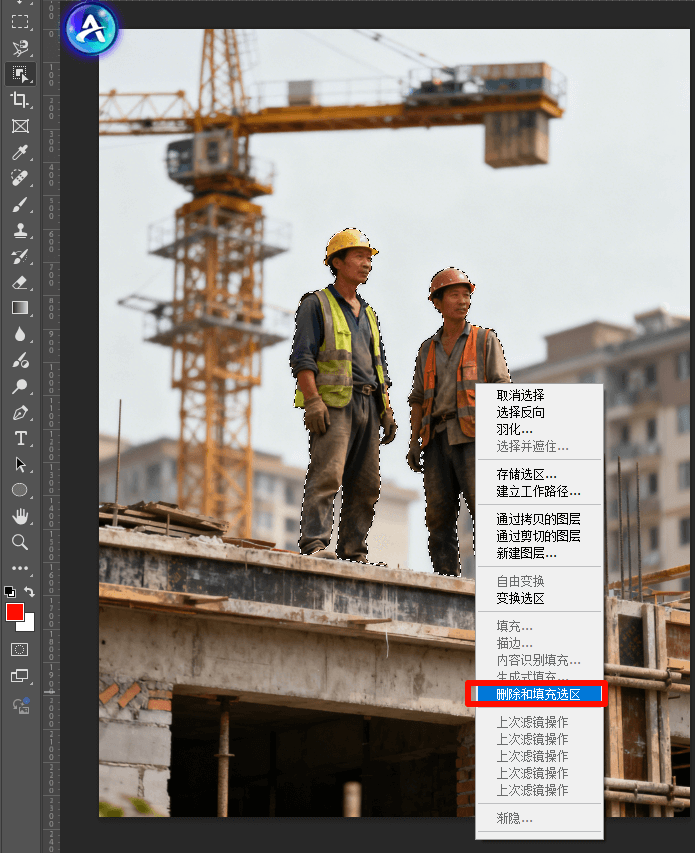The height and width of the screenshot is (853, 695).
Task: Select the Rectangular Marquee tool
Action: click(19, 21)
